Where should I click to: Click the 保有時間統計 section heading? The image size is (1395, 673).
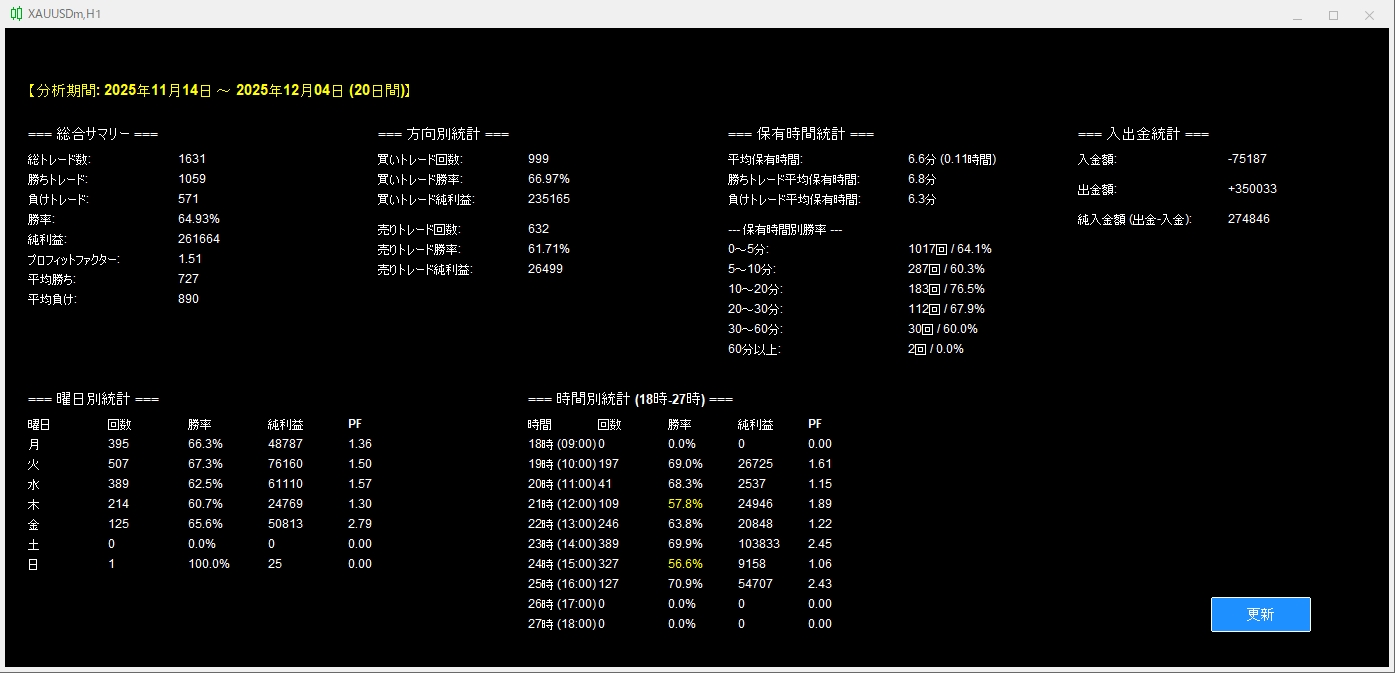tap(801, 134)
